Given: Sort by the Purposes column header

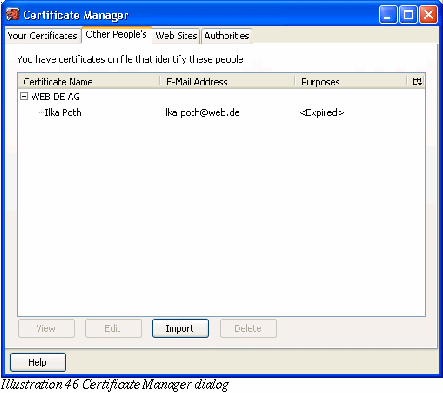Looking at the screenshot, I should (351, 81).
